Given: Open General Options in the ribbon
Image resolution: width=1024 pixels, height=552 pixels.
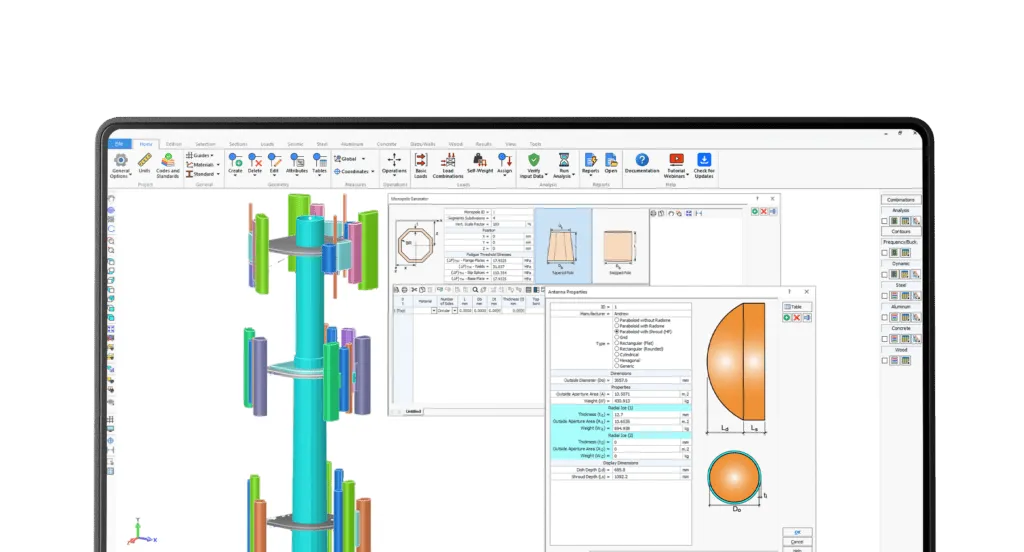Looking at the screenshot, I should [121, 165].
